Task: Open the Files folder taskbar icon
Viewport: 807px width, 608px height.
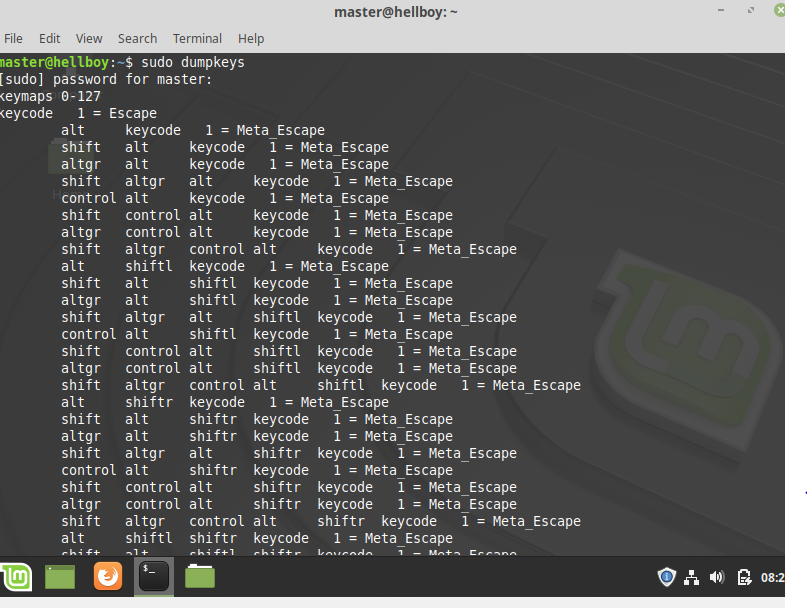Action: tap(200, 576)
